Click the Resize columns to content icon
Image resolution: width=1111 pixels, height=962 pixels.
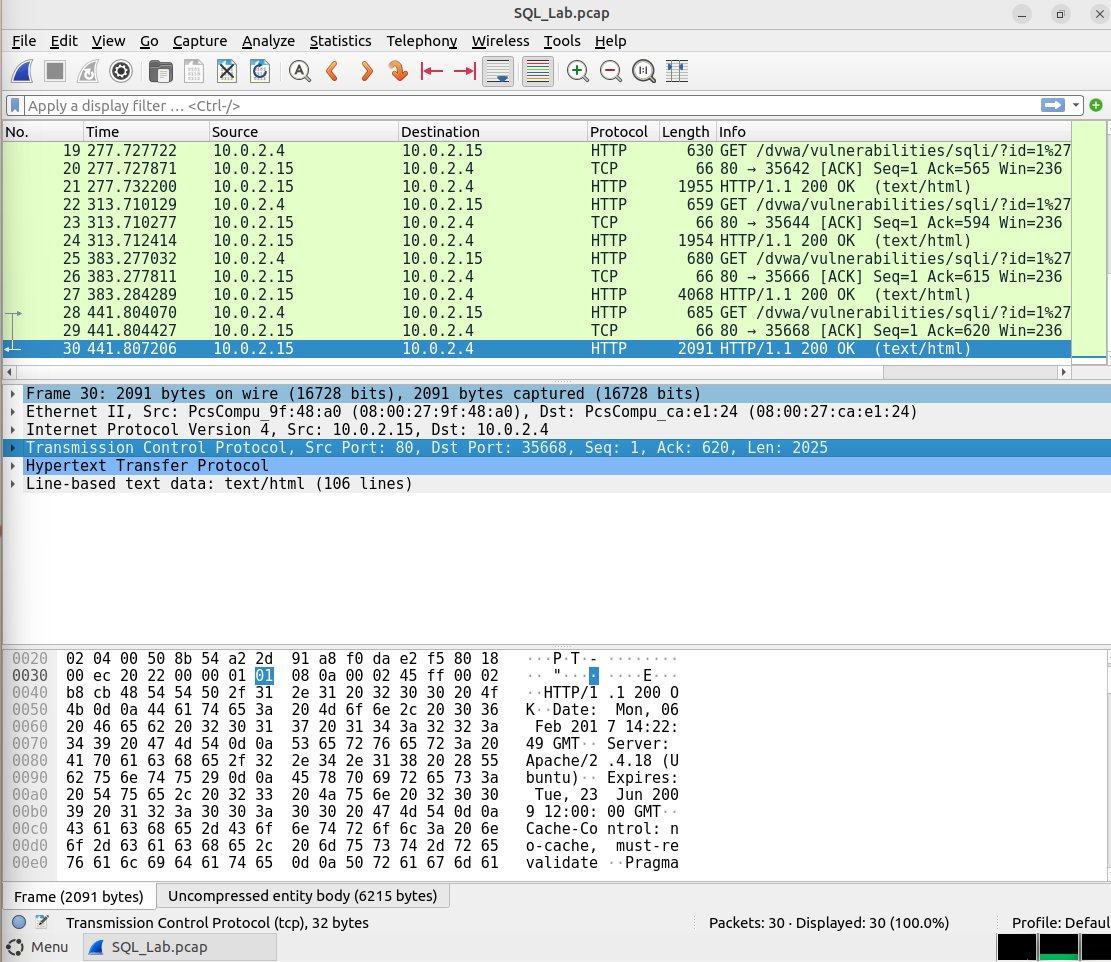[x=677, y=72]
